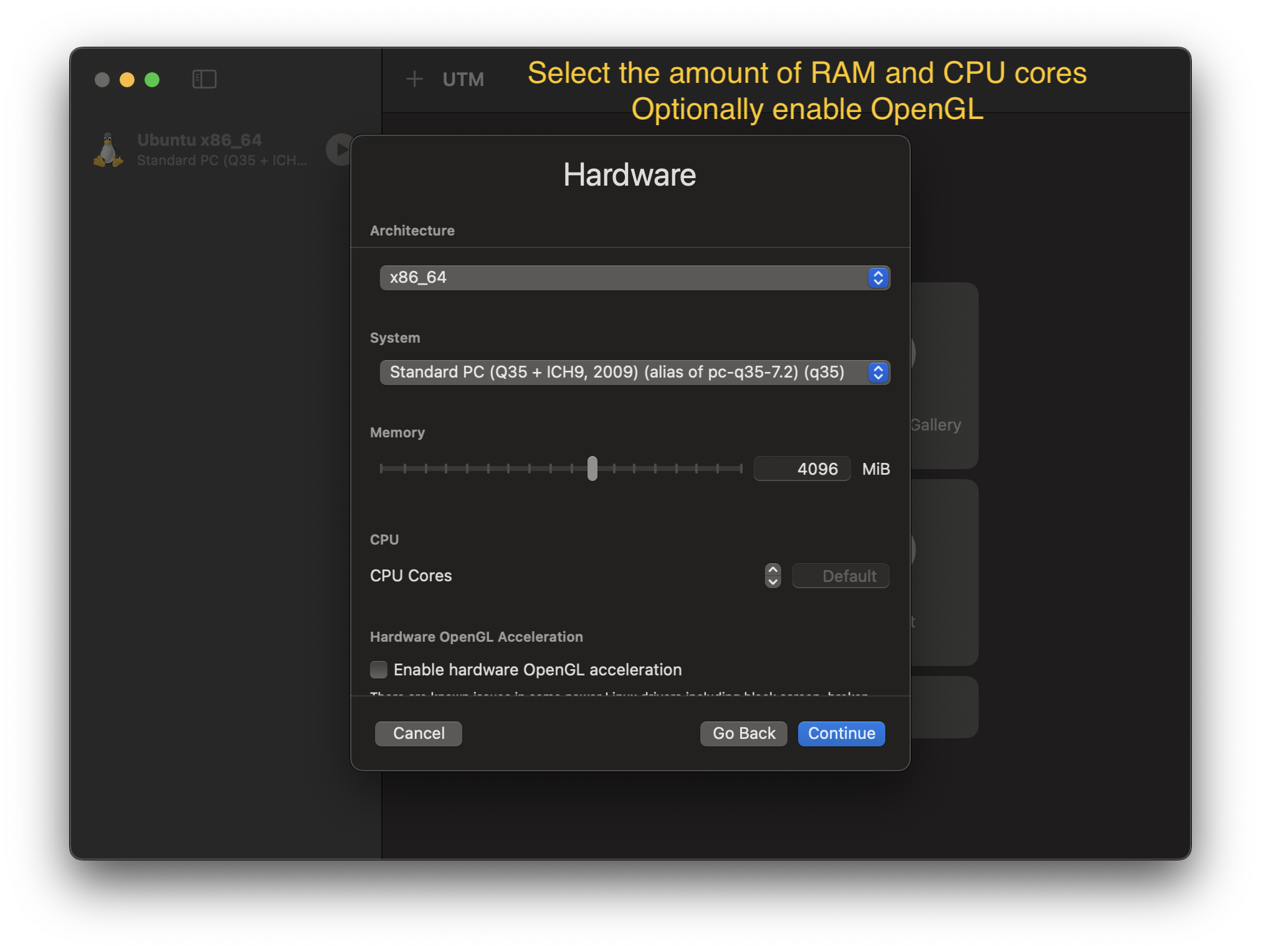1261x952 pixels.
Task: Increase CPU Cores with stepper up arrow
Action: [x=773, y=570]
